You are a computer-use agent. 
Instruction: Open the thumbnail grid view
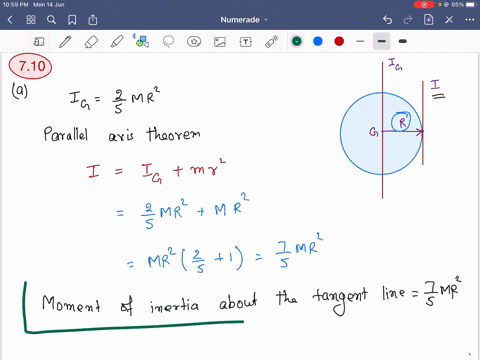[31, 20]
